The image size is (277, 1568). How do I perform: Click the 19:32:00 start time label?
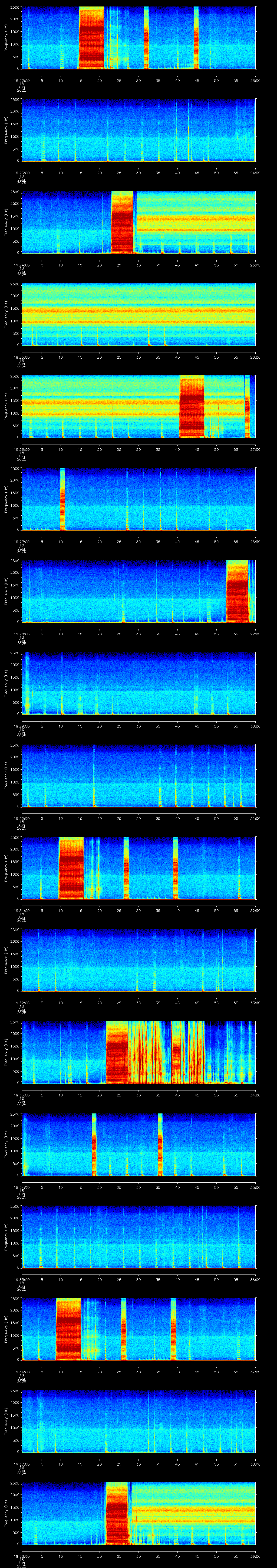tap(21, 1003)
